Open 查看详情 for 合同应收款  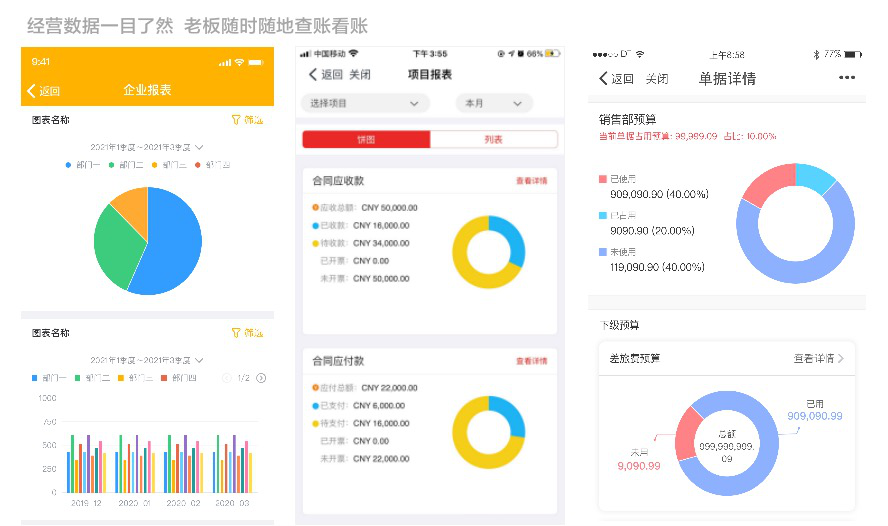tap(531, 181)
